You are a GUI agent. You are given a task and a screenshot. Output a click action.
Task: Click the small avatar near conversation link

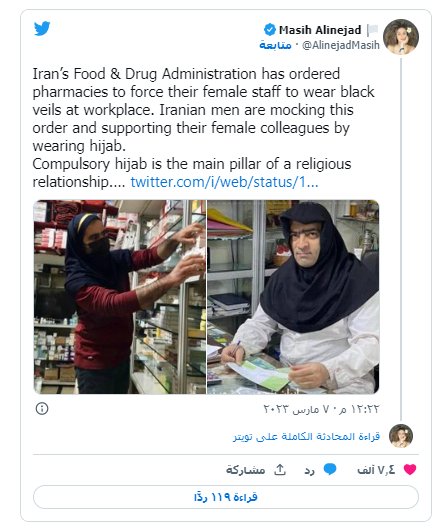[x=401, y=436]
